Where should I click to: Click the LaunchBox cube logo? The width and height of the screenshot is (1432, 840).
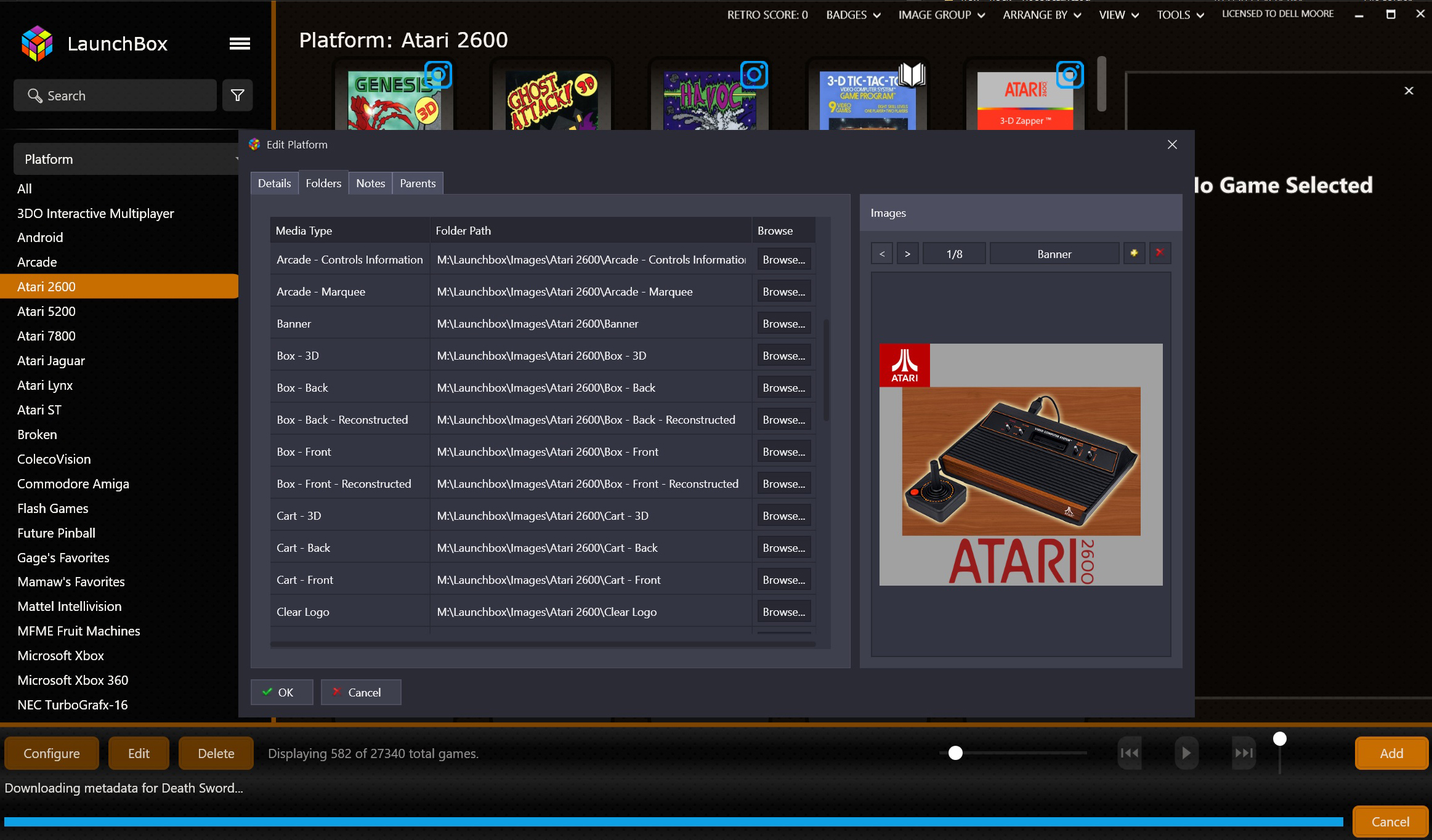point(37,44)
